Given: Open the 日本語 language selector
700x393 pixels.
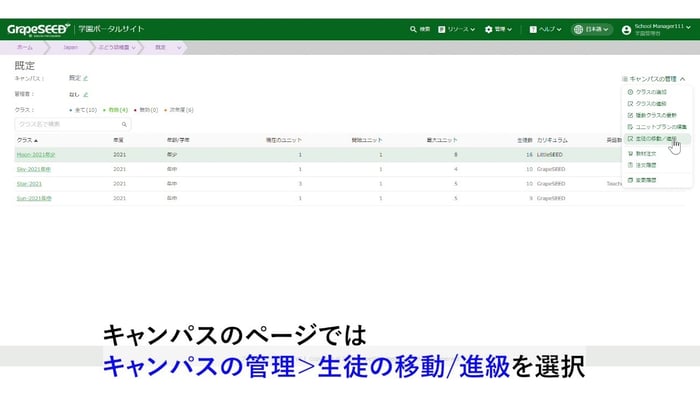Looking at the screenshot, I should point(592,29).
